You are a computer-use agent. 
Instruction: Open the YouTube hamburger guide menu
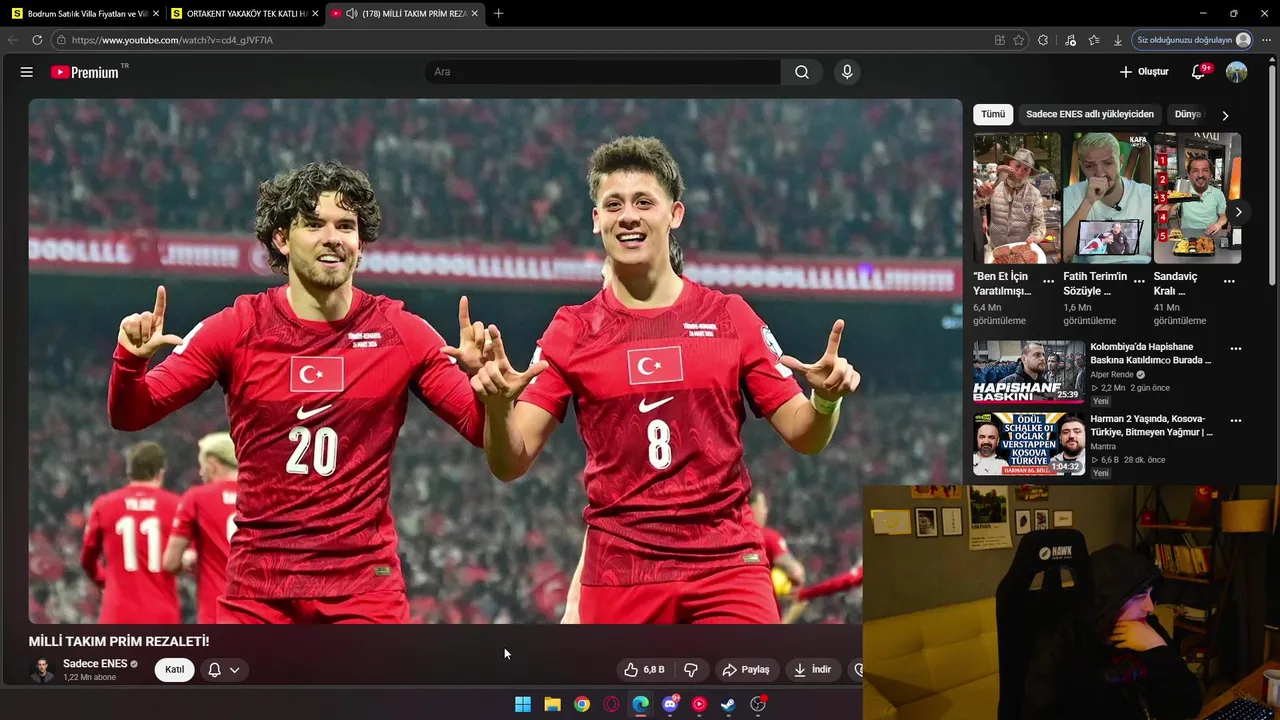click(27, 72)
